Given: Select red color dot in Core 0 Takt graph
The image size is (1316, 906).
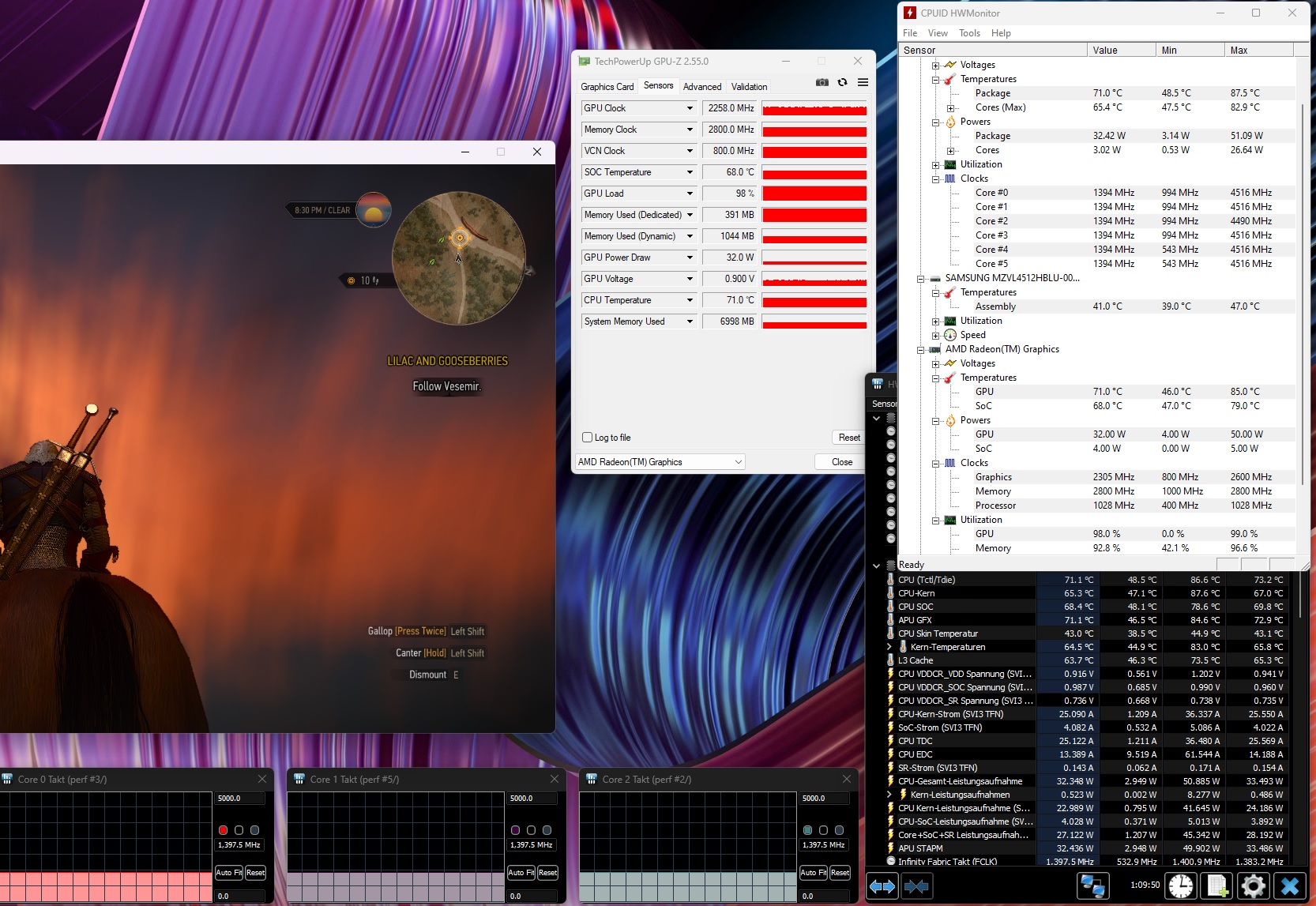Looking at the screenshot, I should (x=223, y=830).
